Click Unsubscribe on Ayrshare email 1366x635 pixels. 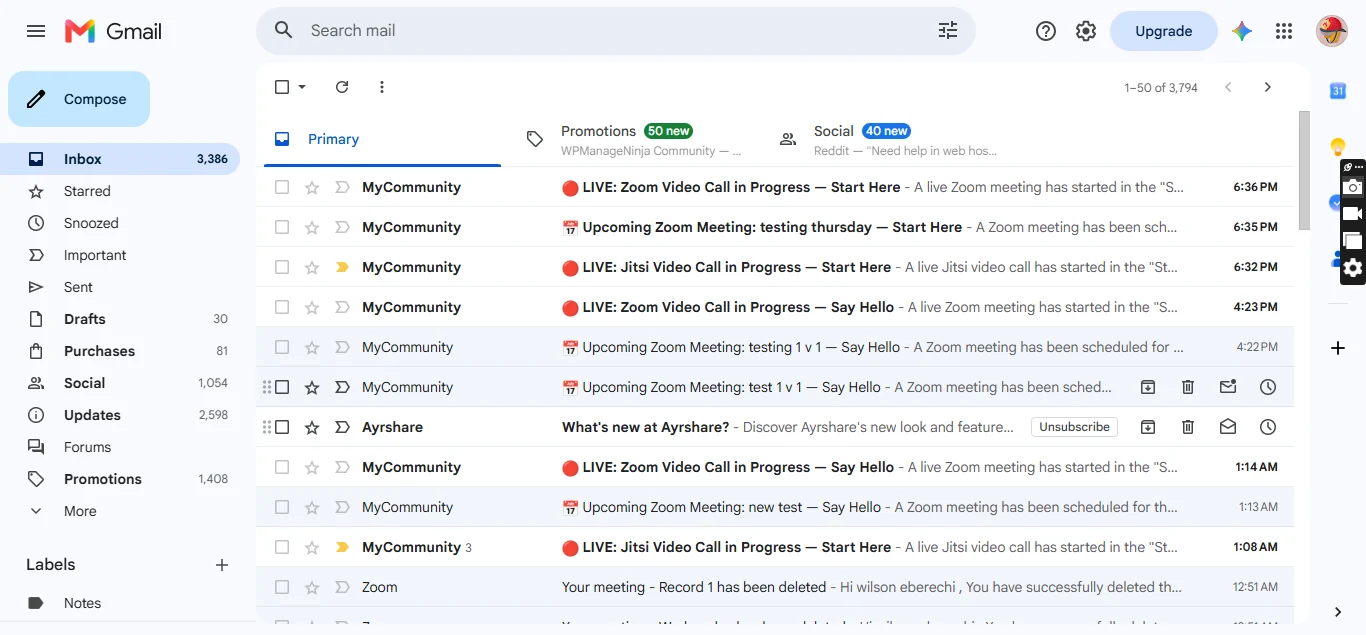[x=1074, y=427]
